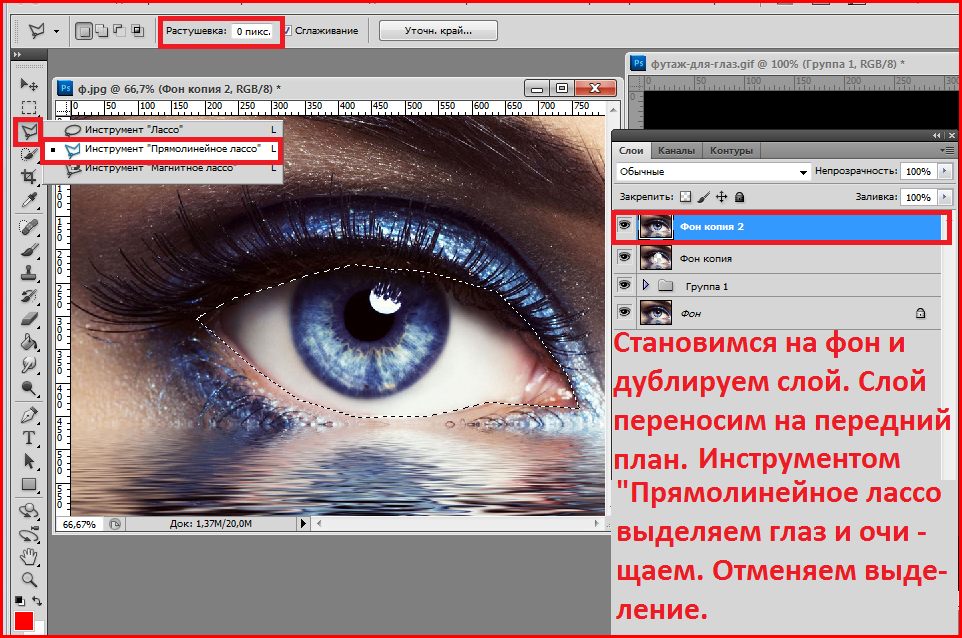Screen dimensions: 962x638
Task: Click the Уточн. край... button
Action: (x=438, y=31)
